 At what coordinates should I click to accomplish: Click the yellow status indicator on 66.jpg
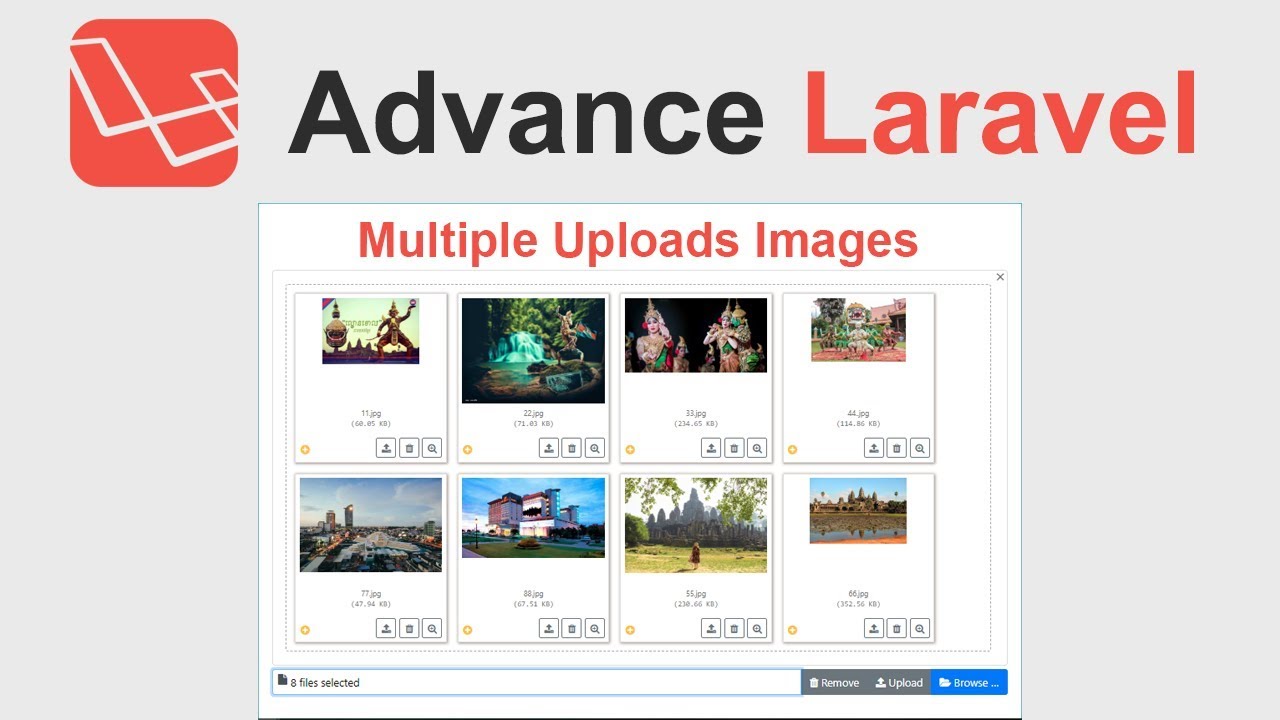[792, 630]
